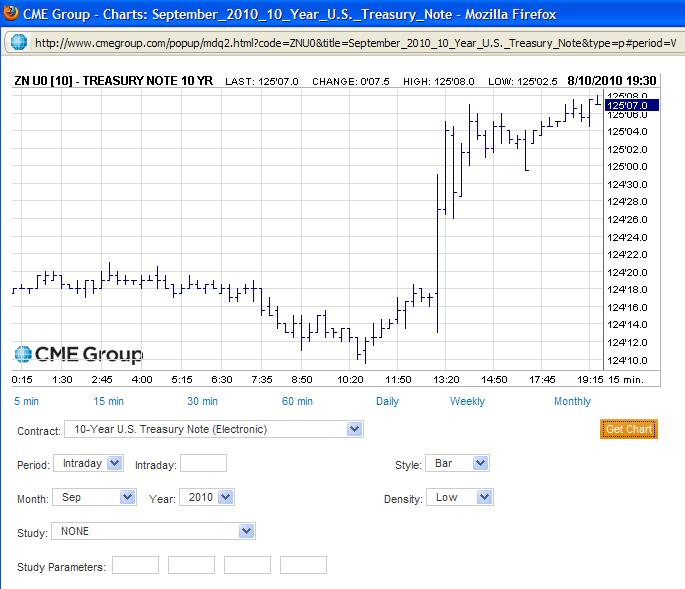
Task: Click the CHANGE: 0'07.5 value
Action: point(351,82)
